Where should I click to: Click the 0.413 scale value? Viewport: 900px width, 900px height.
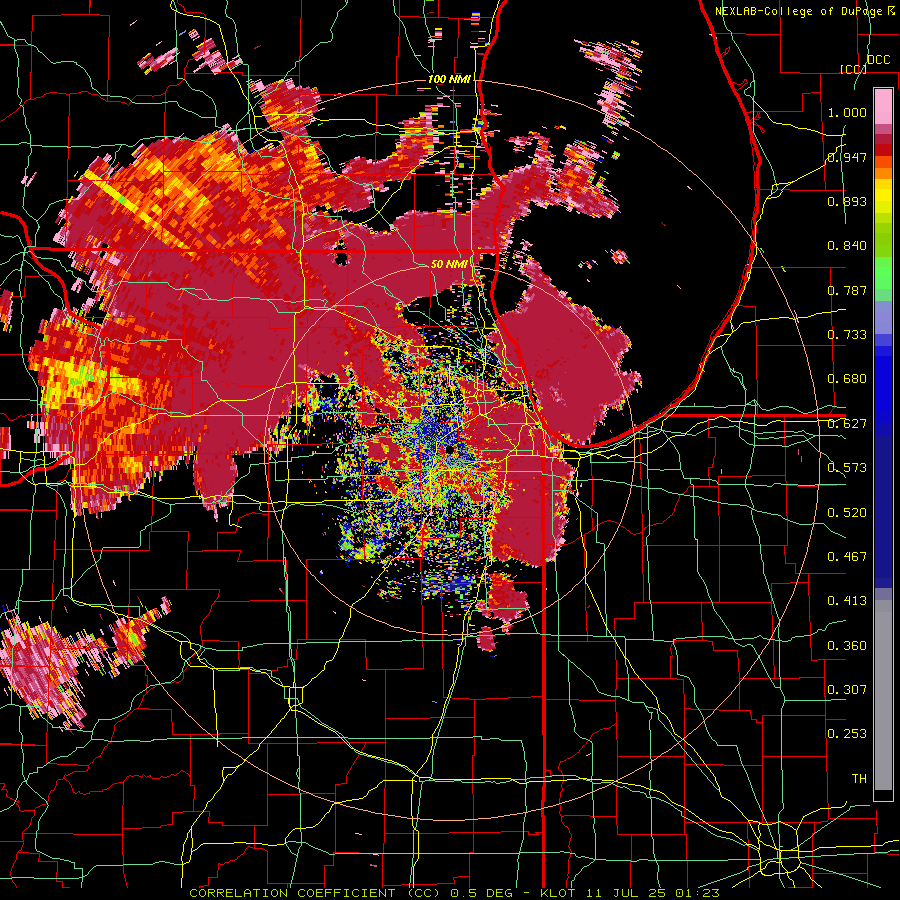point(847,601)
